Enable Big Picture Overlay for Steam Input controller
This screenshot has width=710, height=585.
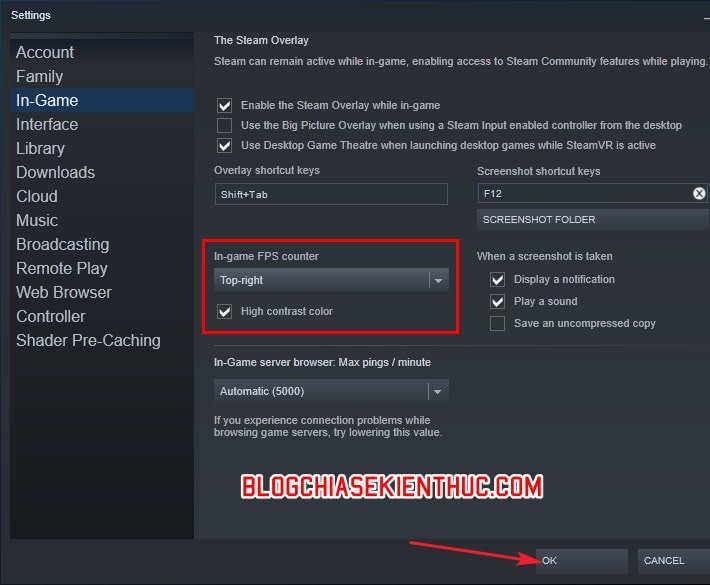pyautogui.click(x=225, y=125)
